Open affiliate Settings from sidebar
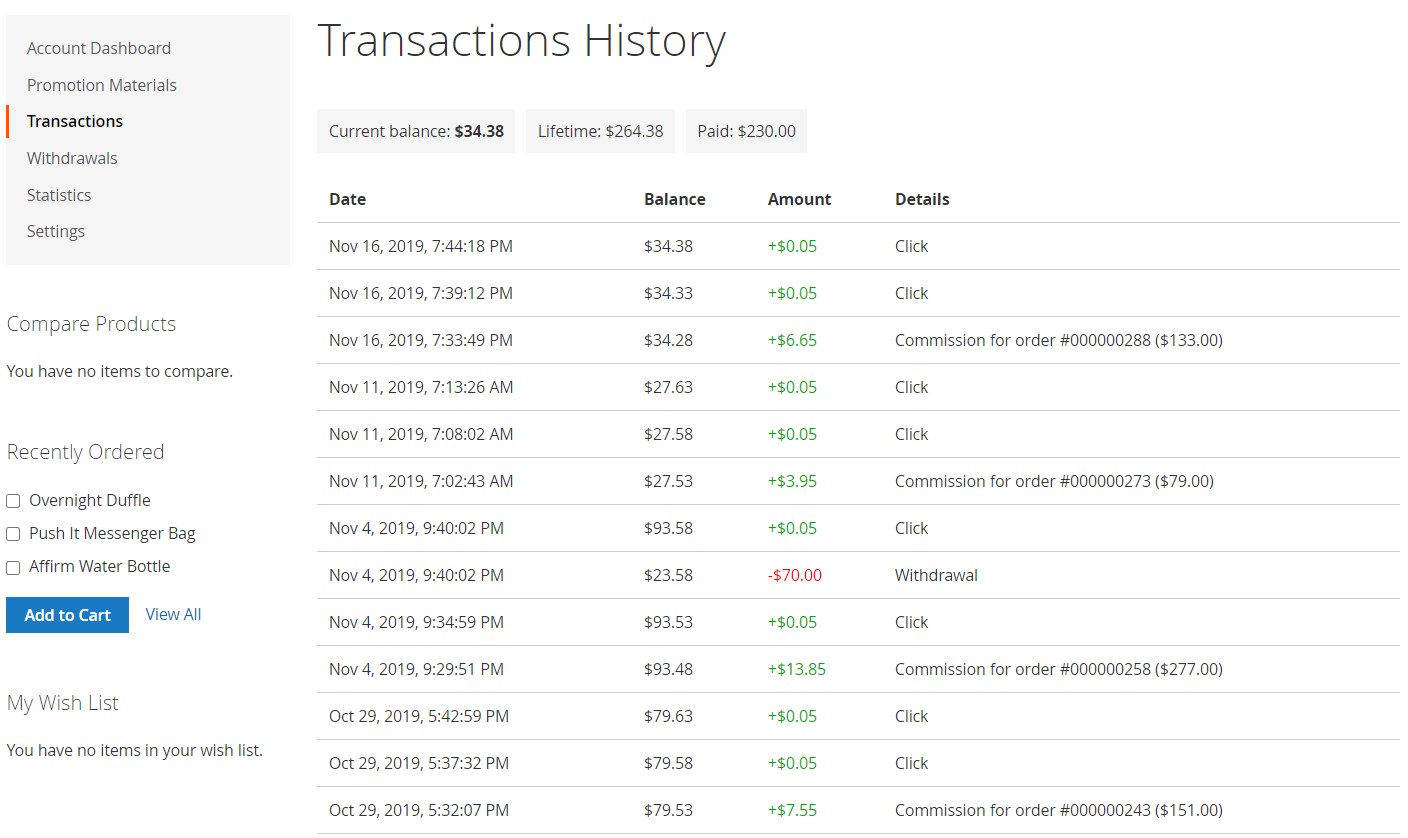 [56, 231]
